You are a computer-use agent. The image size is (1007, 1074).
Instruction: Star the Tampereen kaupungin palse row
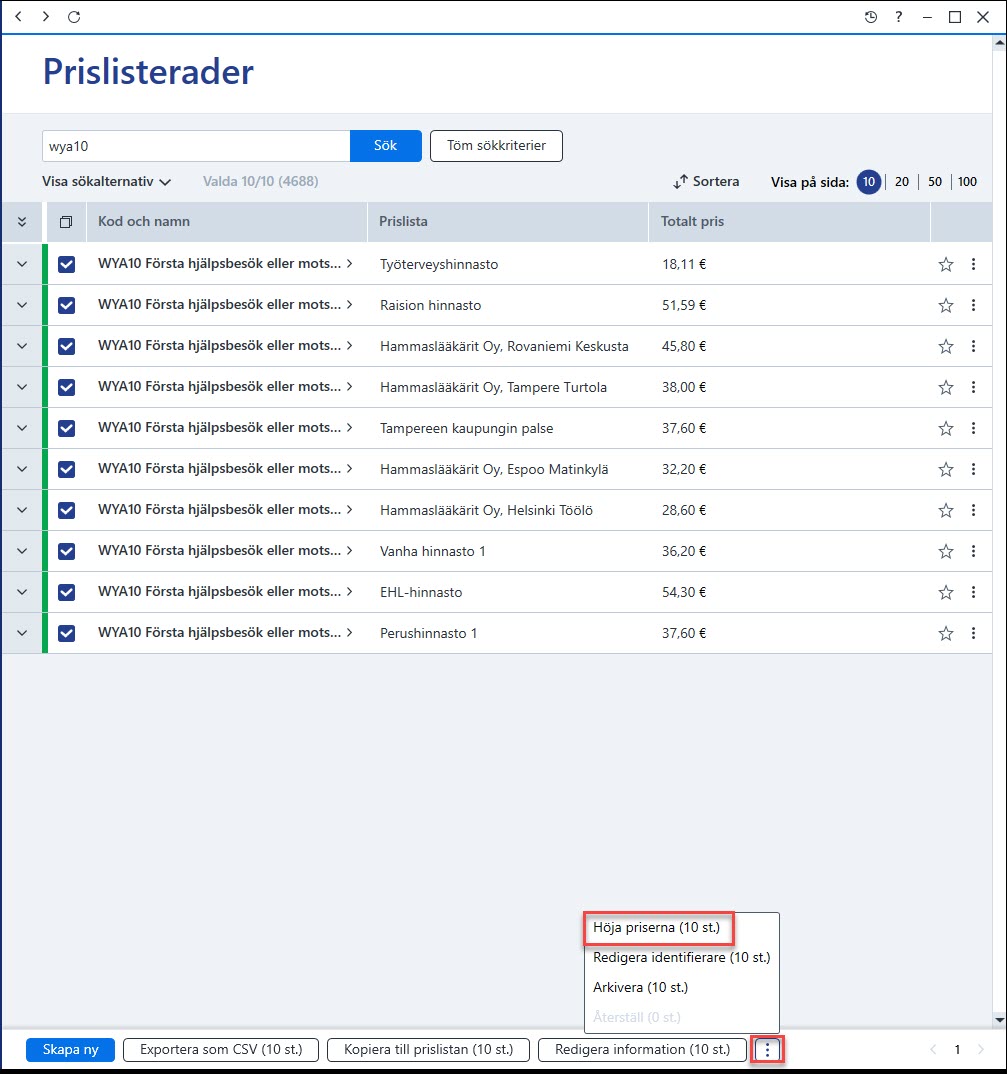(946, 429)
